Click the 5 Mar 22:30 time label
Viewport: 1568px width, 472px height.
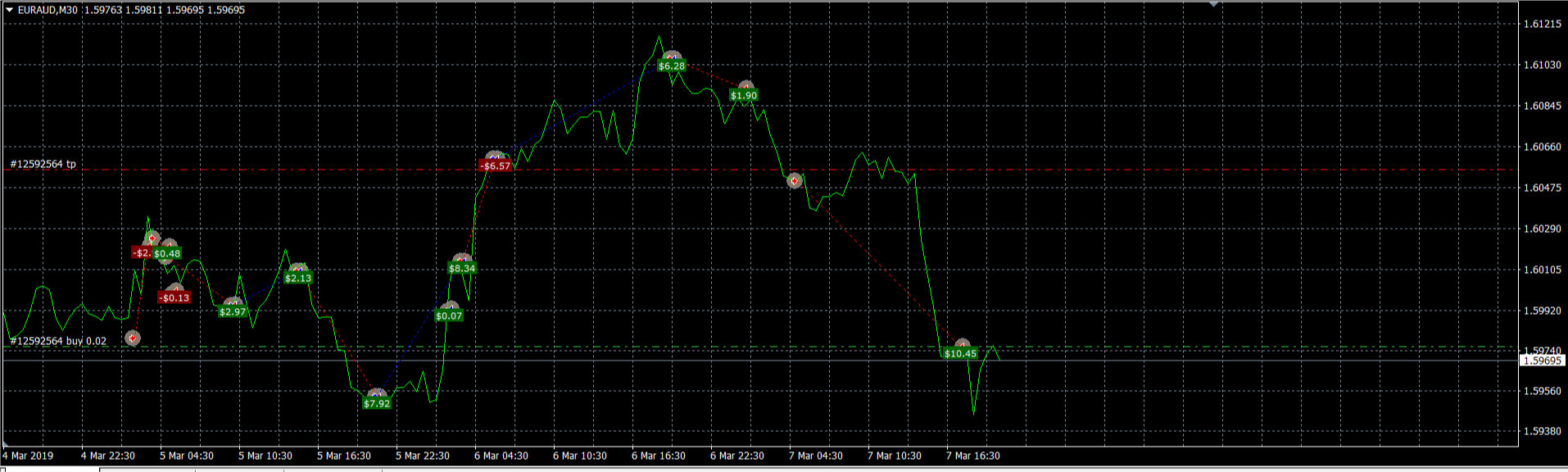423,456
